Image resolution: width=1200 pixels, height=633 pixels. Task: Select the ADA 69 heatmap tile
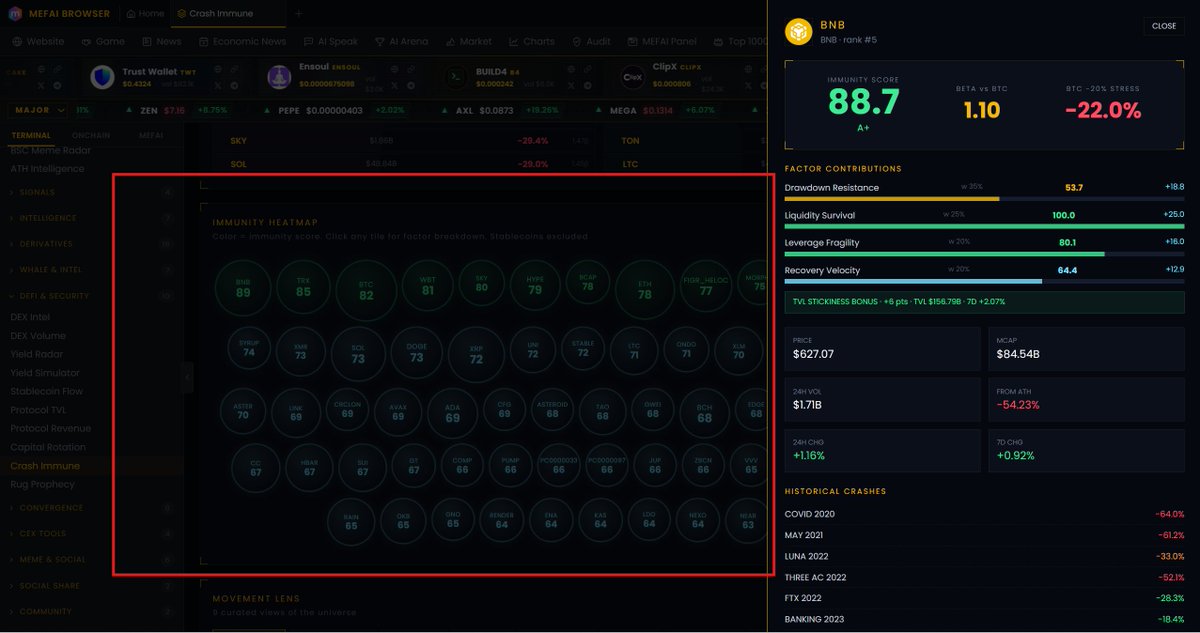pyautogui.click(x=453, y=414)
